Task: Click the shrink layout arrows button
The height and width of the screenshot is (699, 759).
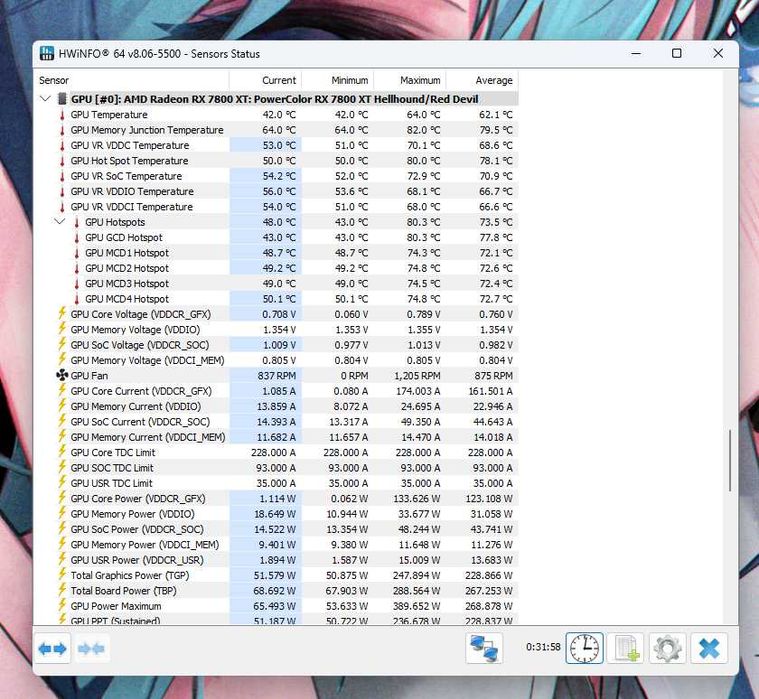Action: 91,648
